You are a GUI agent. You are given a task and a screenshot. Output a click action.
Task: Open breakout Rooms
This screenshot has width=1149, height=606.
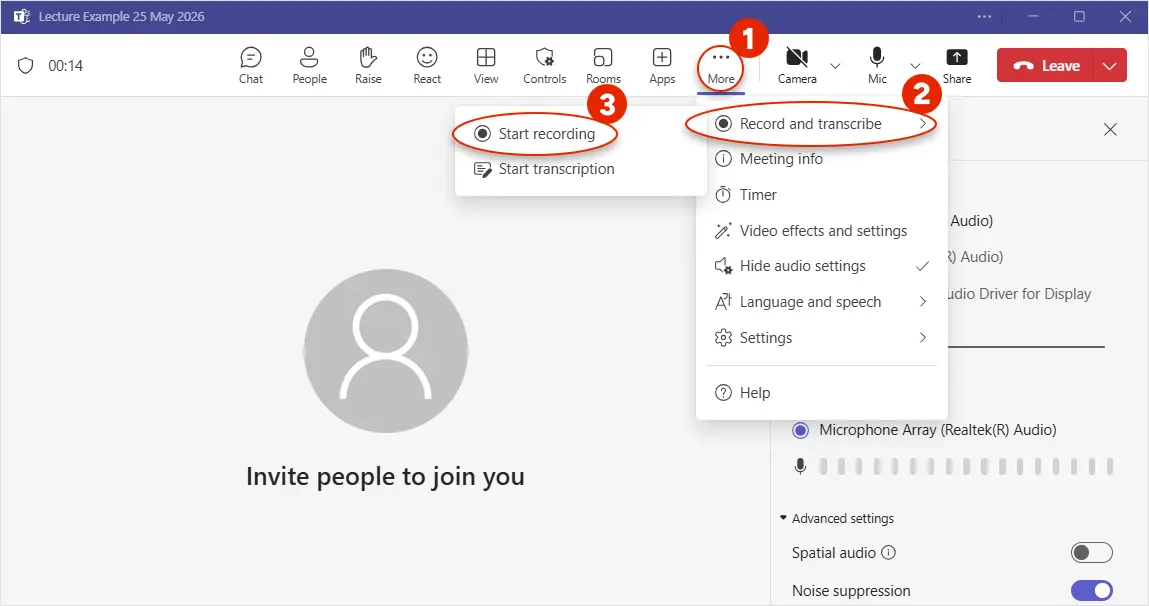pos(603,65)
